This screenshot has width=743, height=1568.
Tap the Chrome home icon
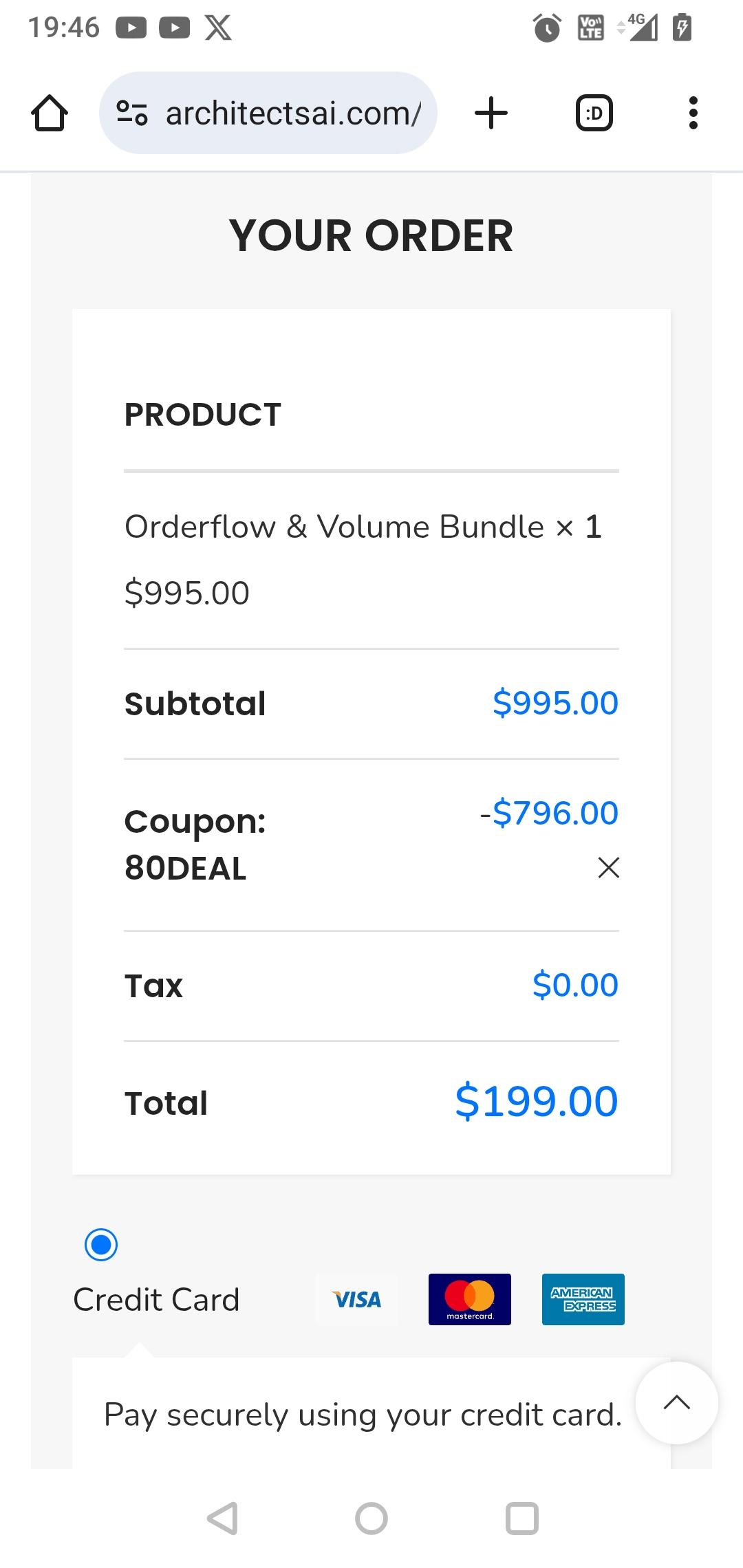(50, 113)
